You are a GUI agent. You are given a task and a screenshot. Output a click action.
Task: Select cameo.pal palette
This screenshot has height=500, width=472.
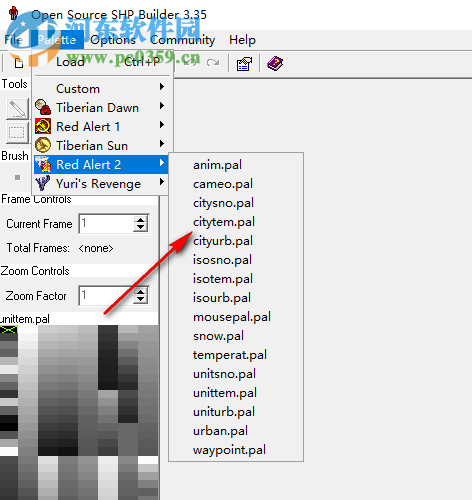click(x=236, y=184)
